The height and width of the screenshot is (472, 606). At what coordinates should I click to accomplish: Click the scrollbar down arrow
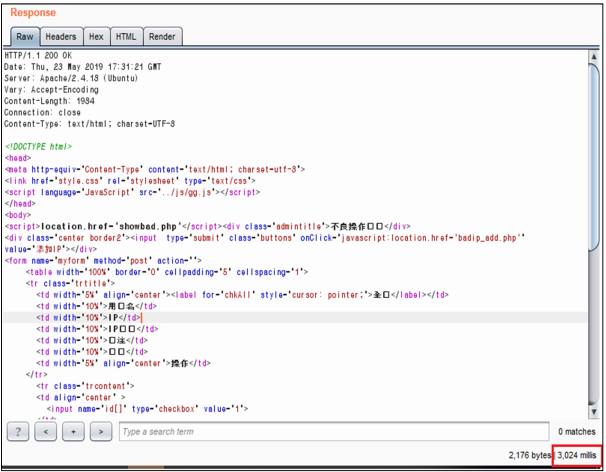point(594,412)
